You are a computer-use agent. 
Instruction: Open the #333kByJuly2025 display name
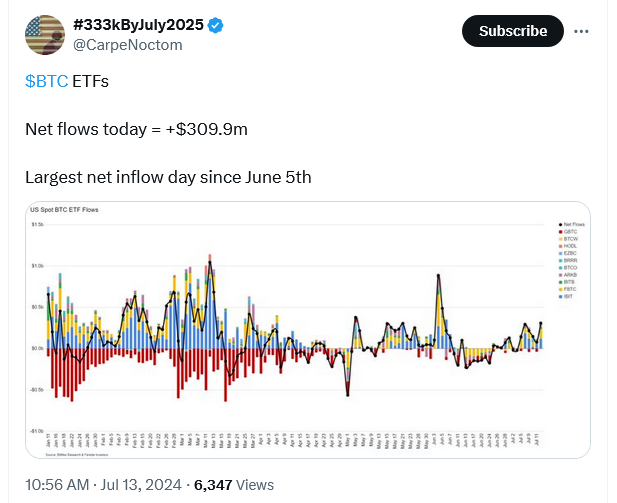pos(138,24)
